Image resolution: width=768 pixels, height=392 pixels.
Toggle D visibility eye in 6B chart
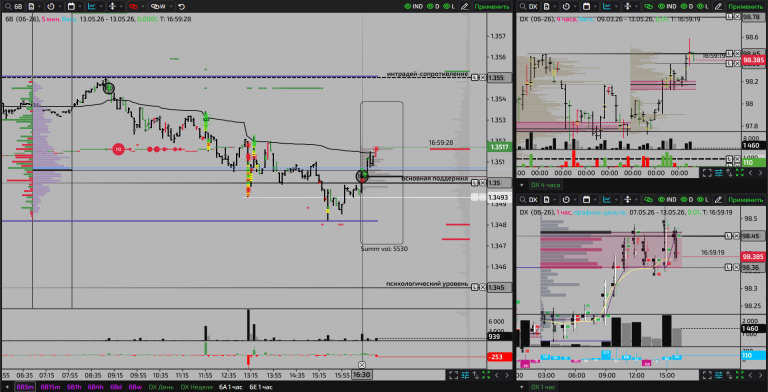tap(430, 6)
